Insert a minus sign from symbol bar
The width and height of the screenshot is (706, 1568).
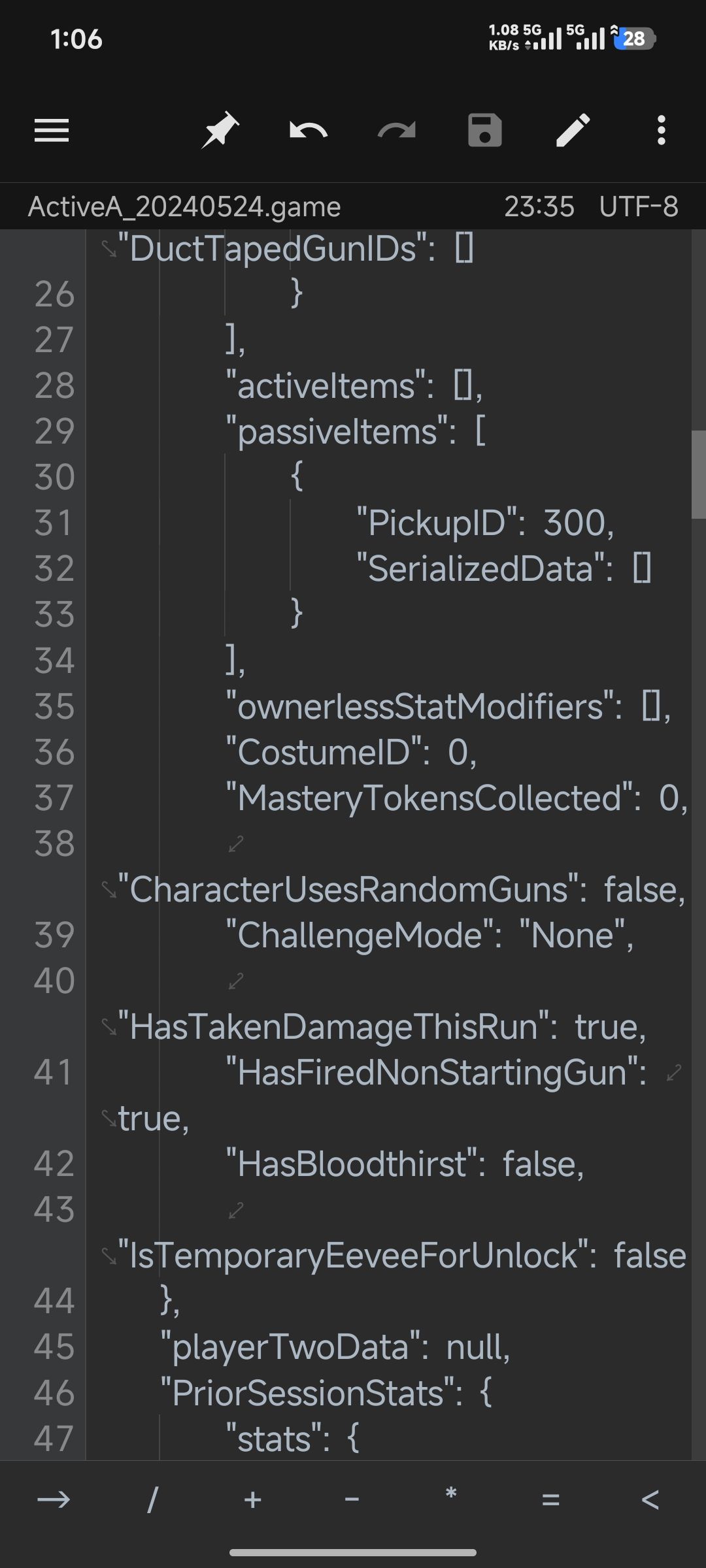(352, 1499)
